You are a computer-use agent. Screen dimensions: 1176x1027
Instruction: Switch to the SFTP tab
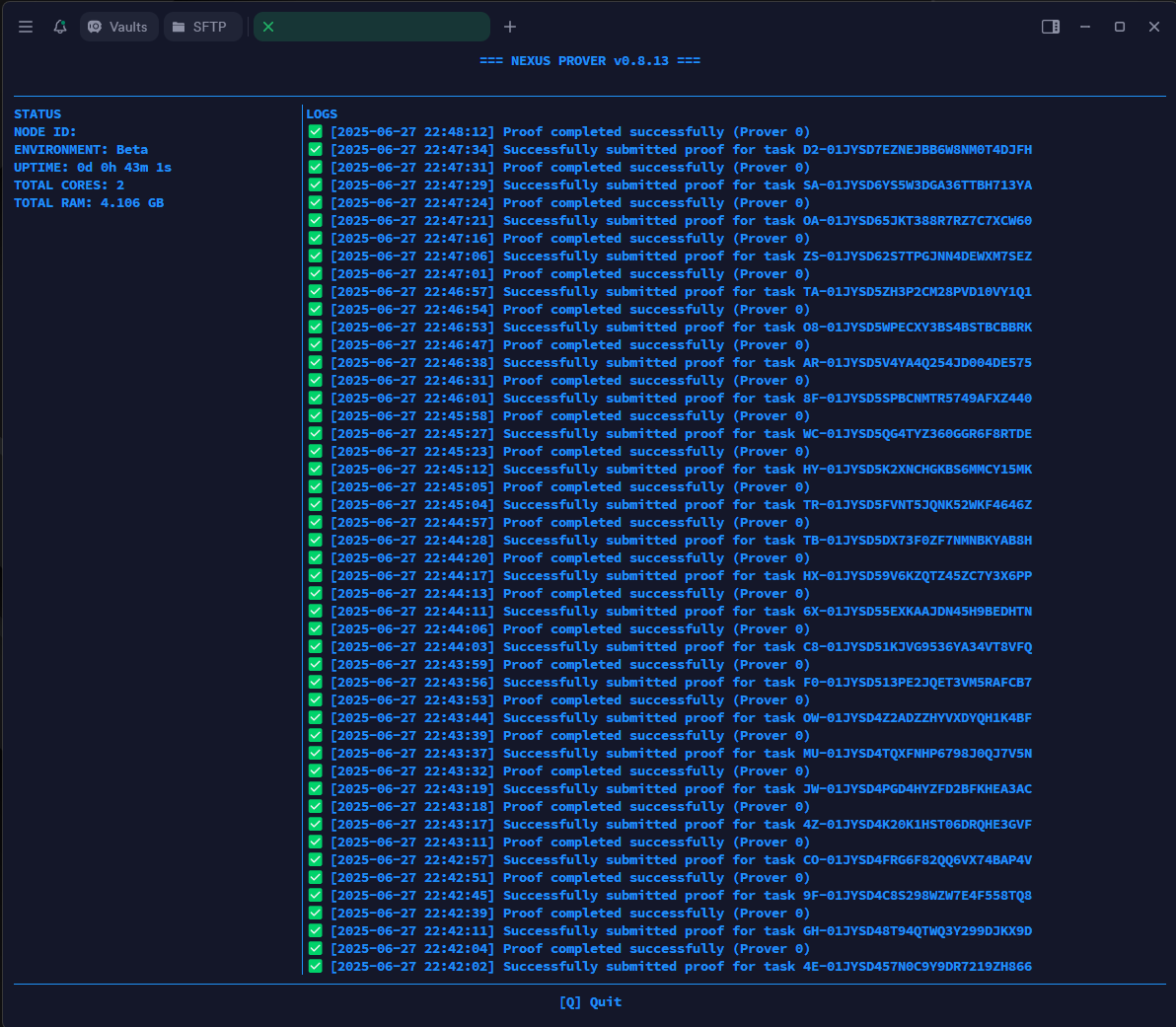click(202, 27)
